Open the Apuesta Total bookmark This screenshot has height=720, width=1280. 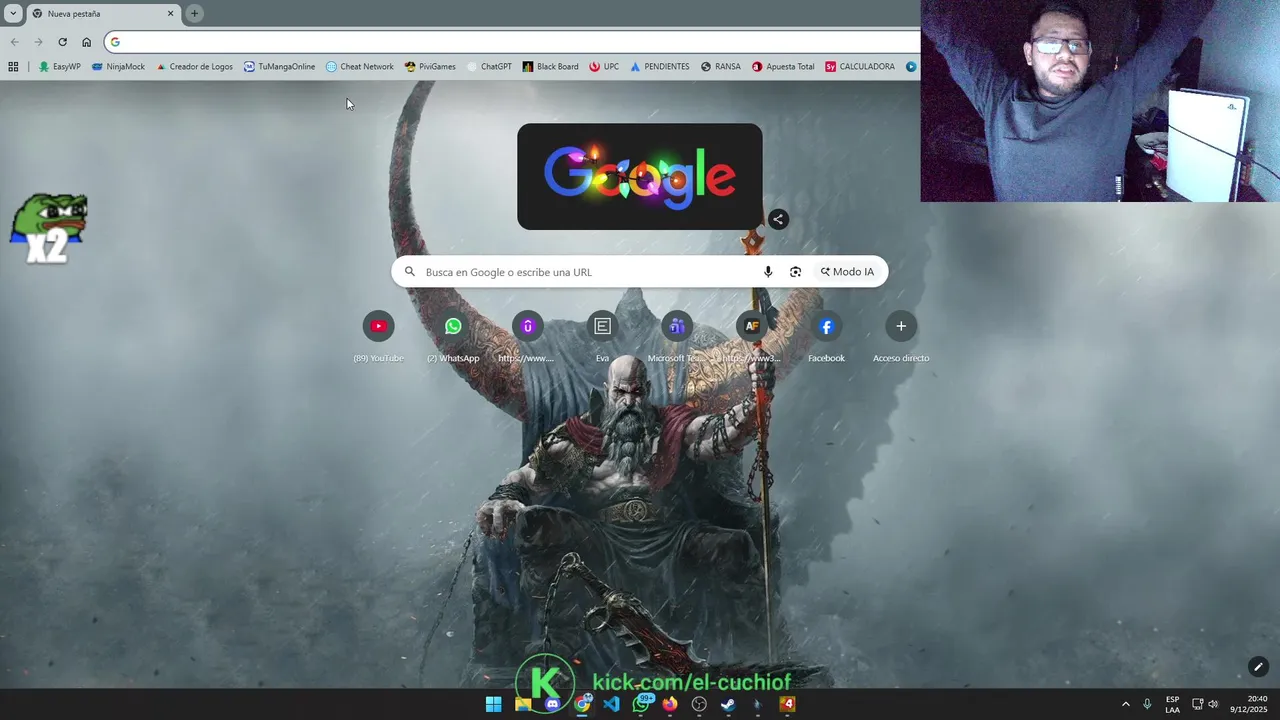click(783, 67)
